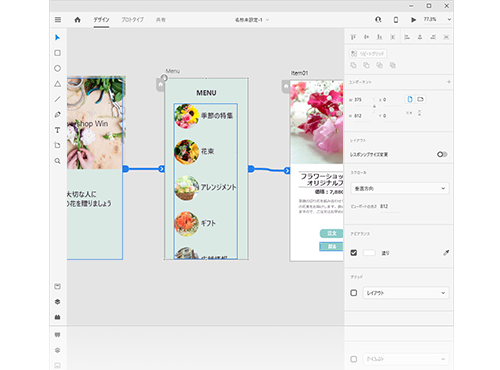Add component with plus icon

(x=449, y=82)
